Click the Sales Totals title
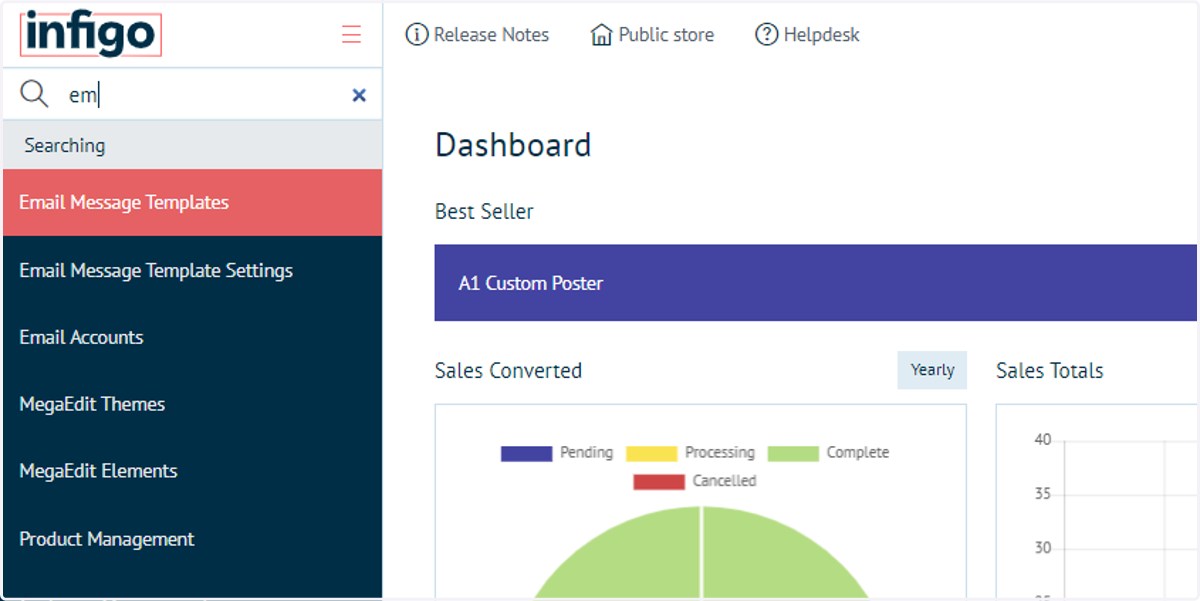 1050,371
